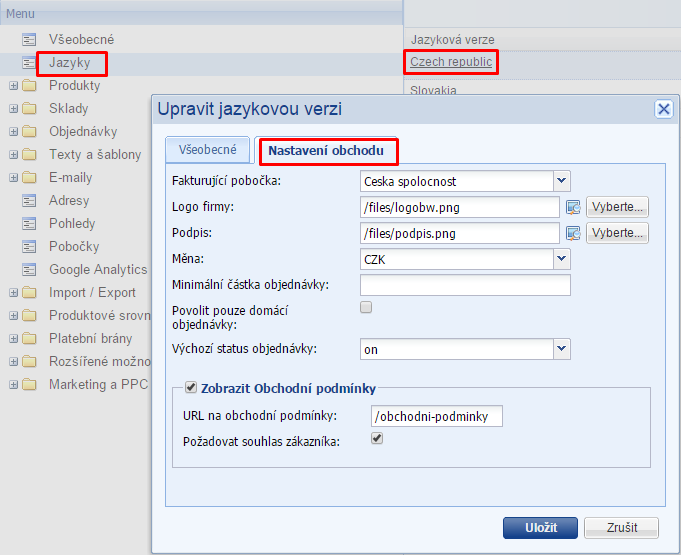Switch to the Všeobecné tab in dialog

pos(208,150)
